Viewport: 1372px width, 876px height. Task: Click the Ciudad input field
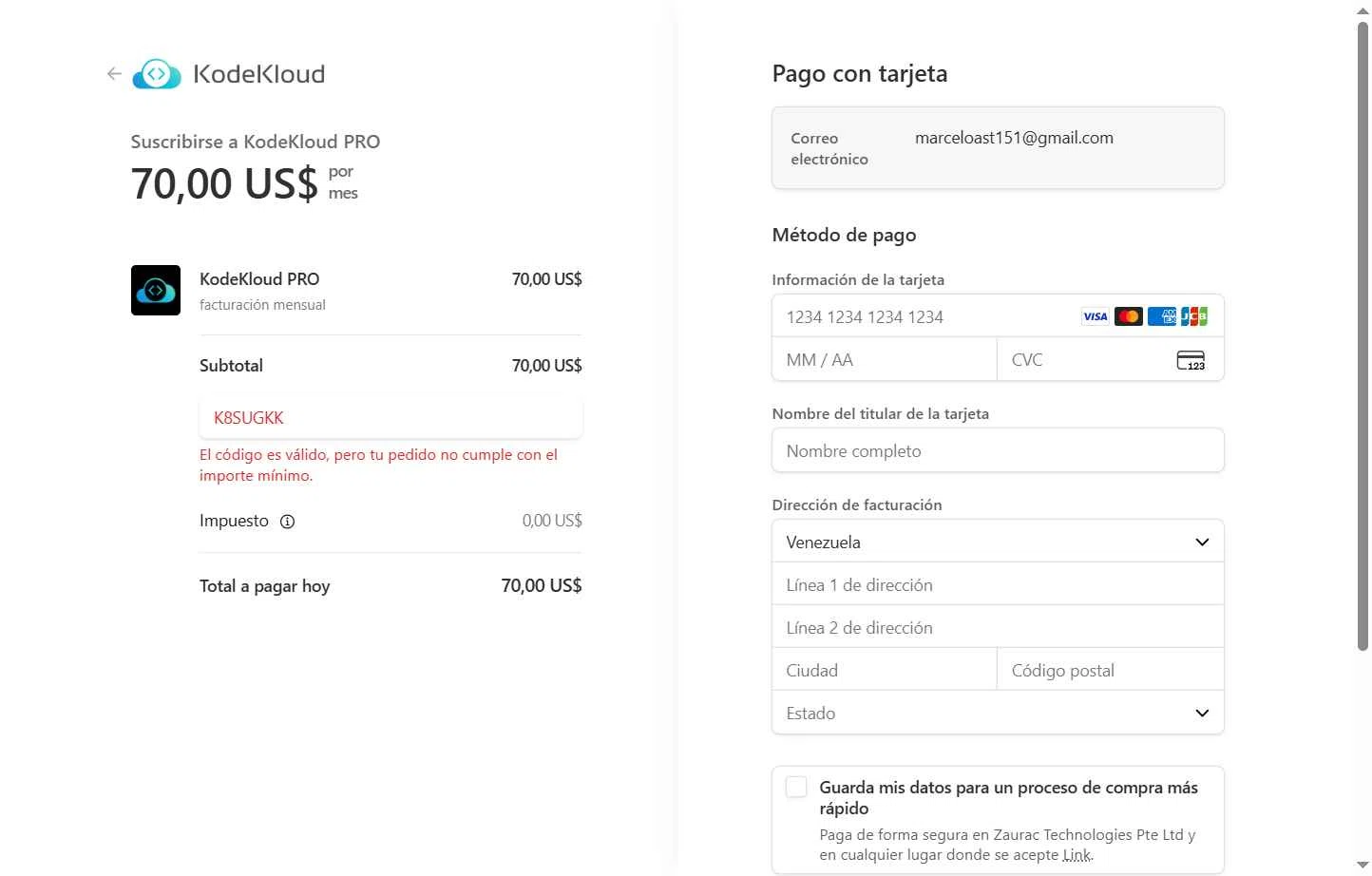884,671
